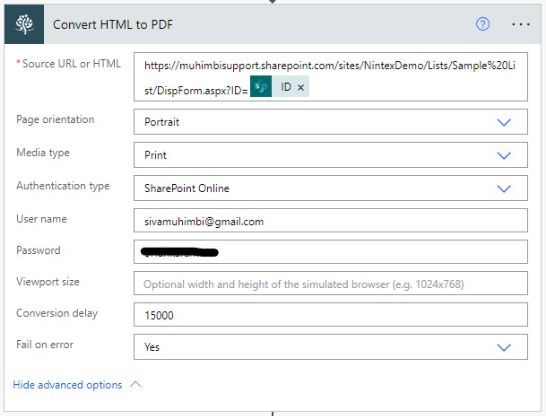Click the Password input field
Image resolution: width=546 pixels, height=416 pixels.
(330, 252)
